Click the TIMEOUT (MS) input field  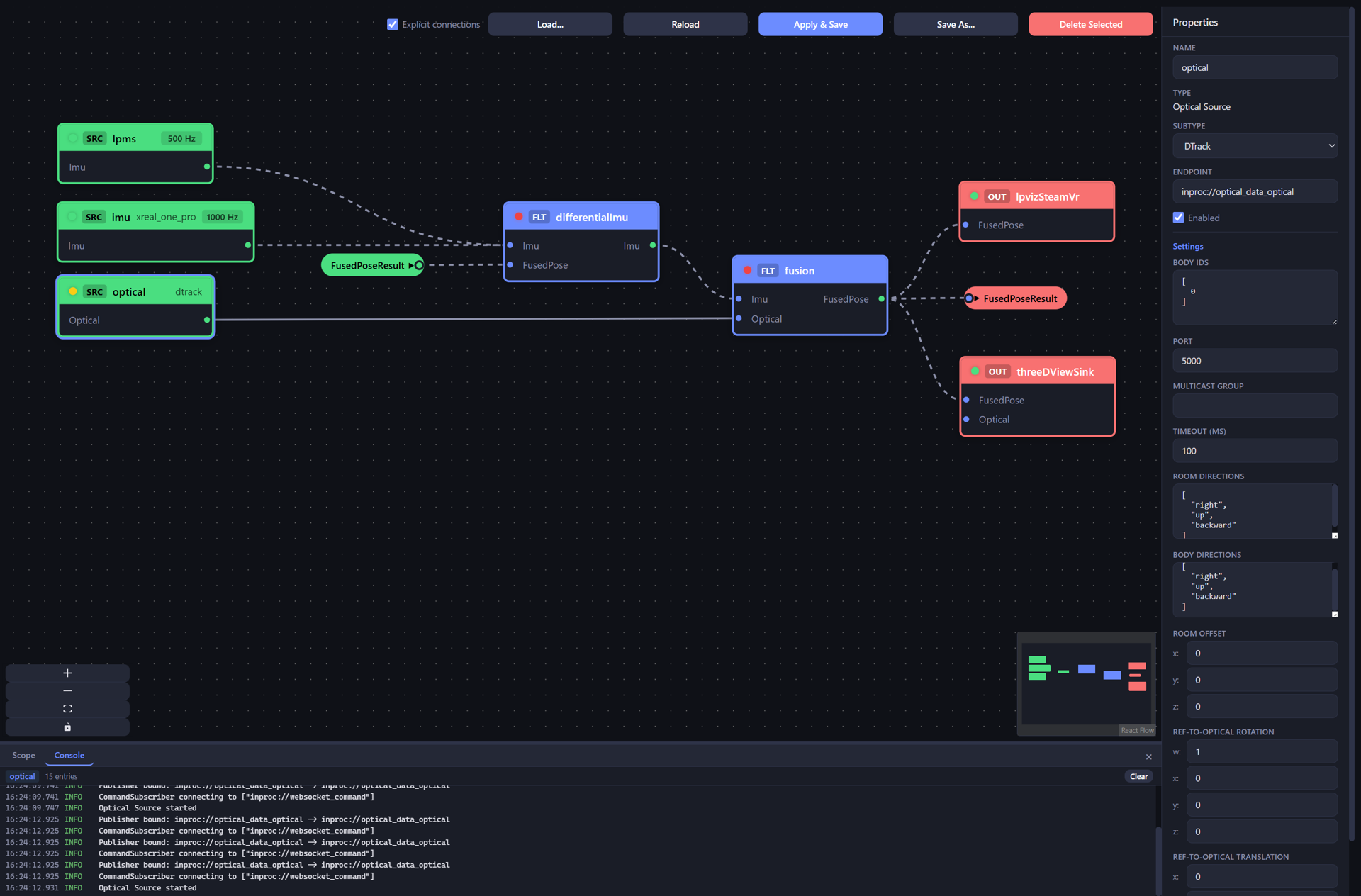[1255, 451]
